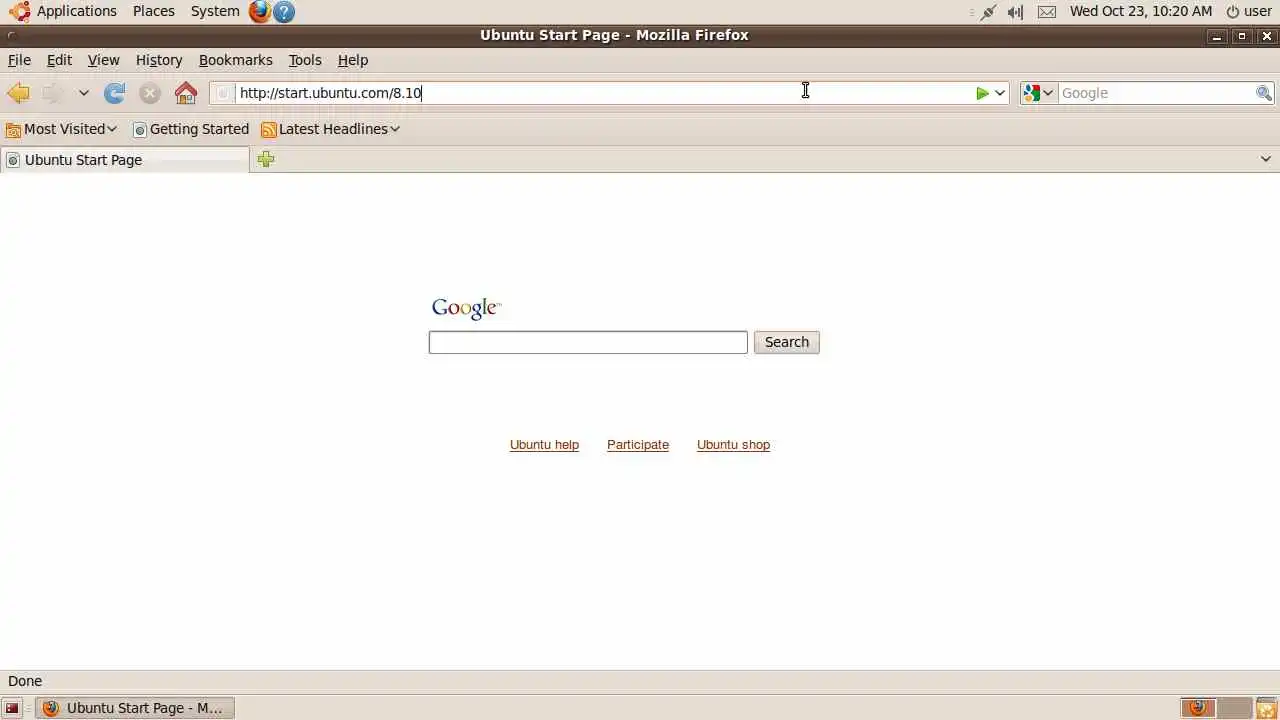Click the Show Desktop icon in bottom panel

(x=12, y=708)
